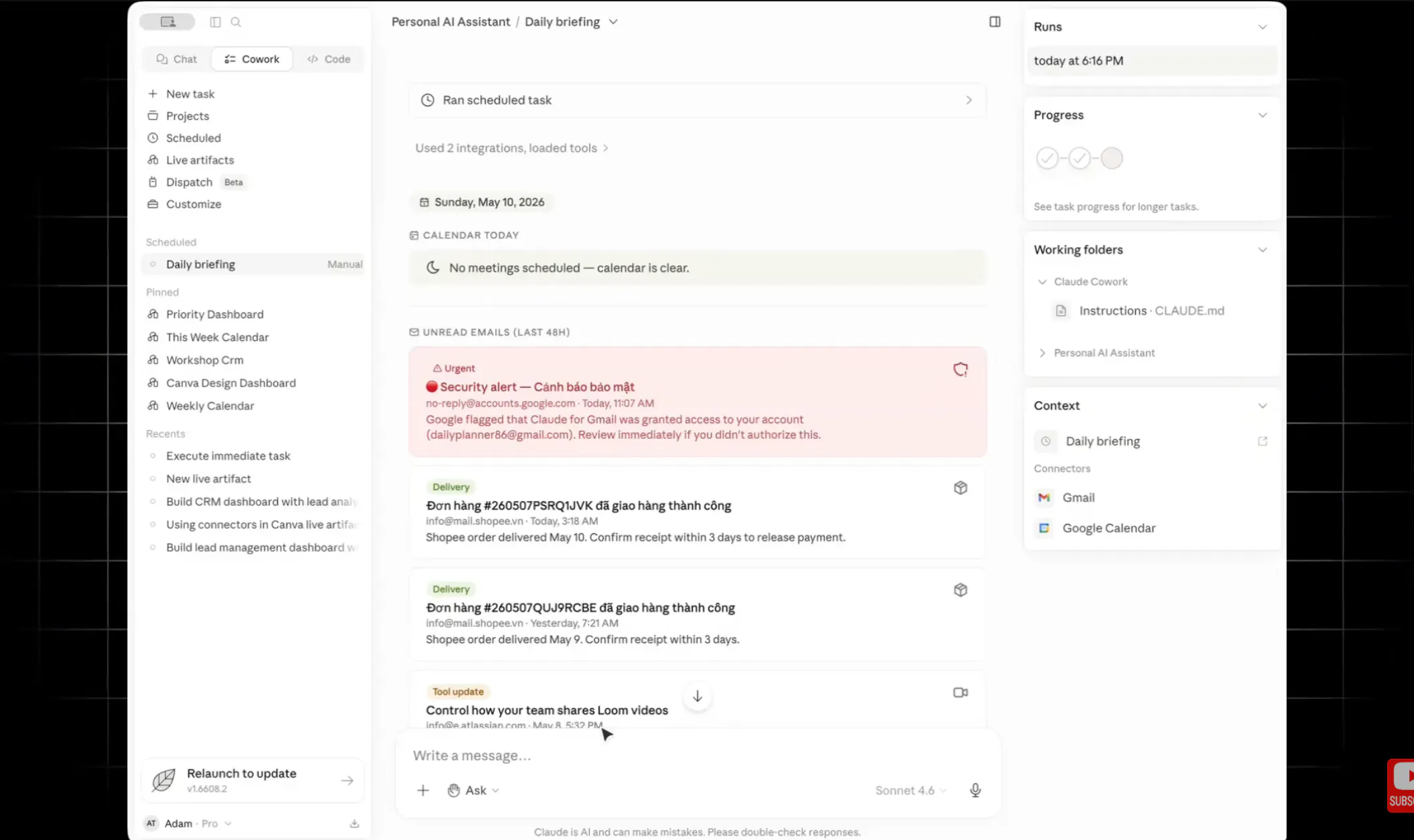Click the shield icon on Security alert
Image resolution: width=1414 pixels, height=840 pixels.
(960, 370)
